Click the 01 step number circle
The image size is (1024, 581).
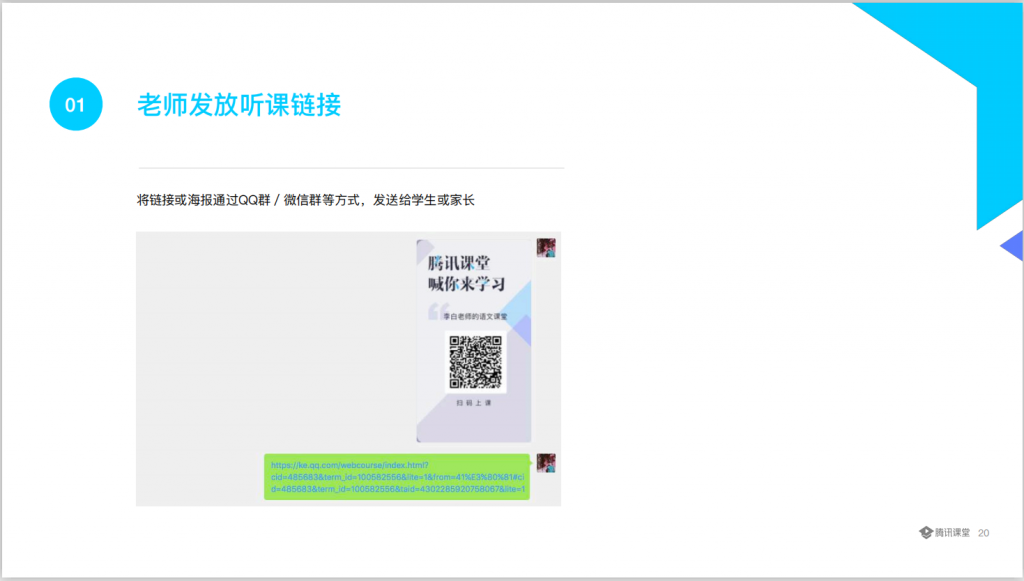coord(76,104)
